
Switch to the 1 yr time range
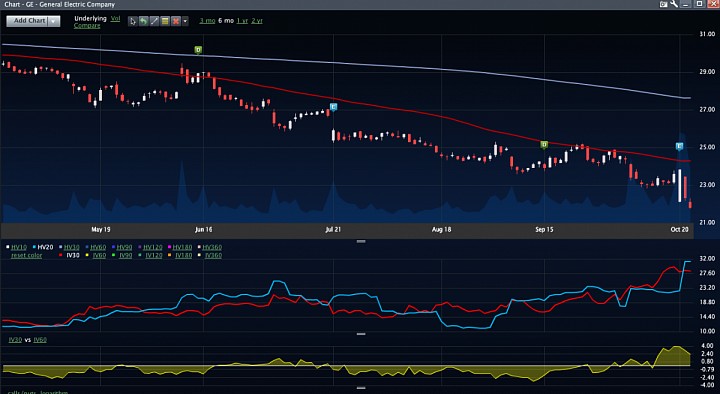point(242,21)
